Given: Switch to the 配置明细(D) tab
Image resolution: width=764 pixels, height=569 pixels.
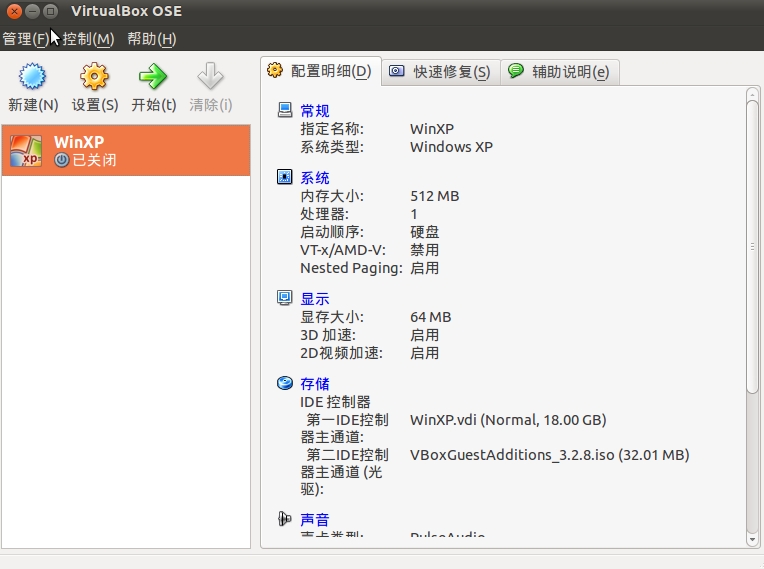Looking at the screenshot, I should 321,72.
